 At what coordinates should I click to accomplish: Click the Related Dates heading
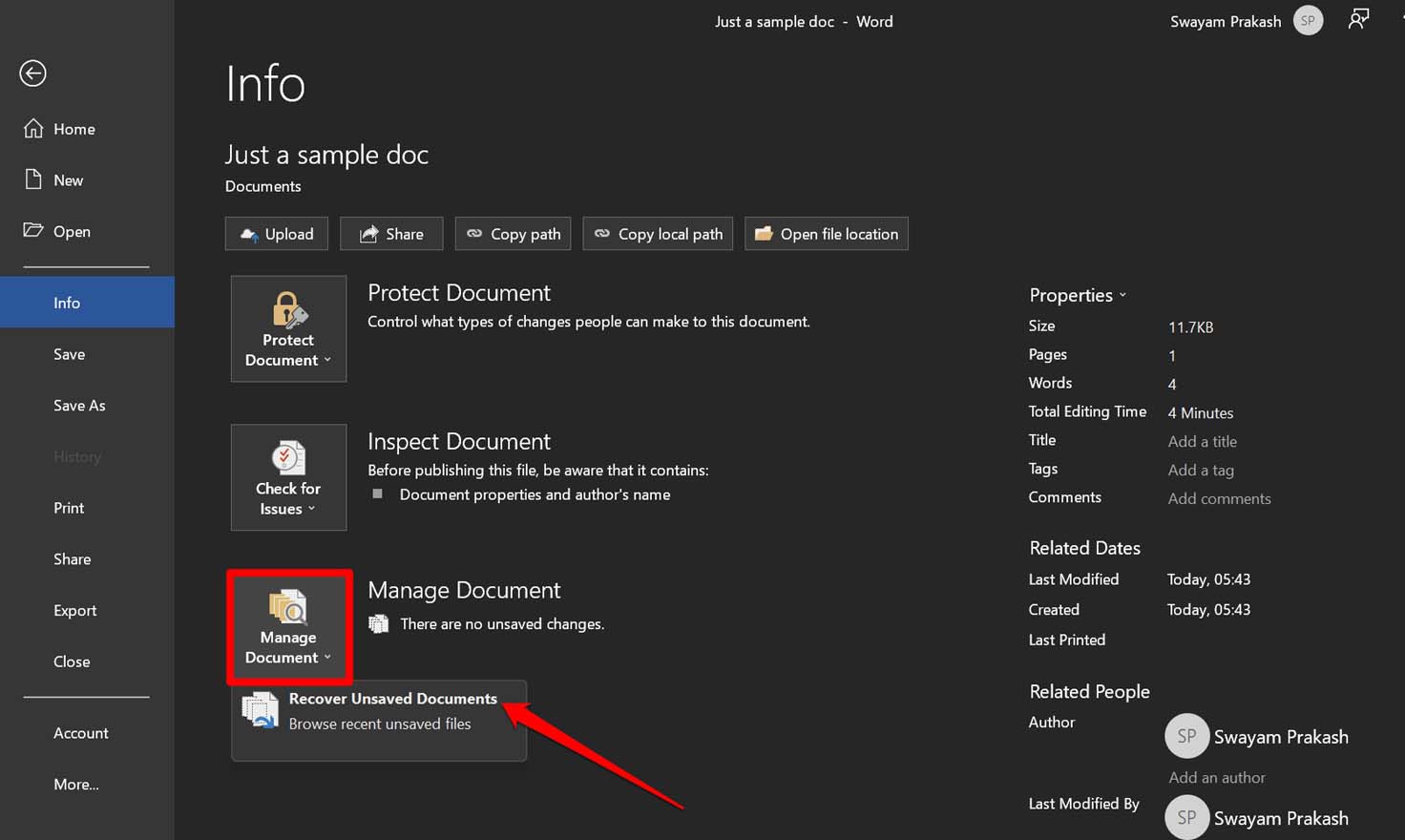tap(1084, 548)
